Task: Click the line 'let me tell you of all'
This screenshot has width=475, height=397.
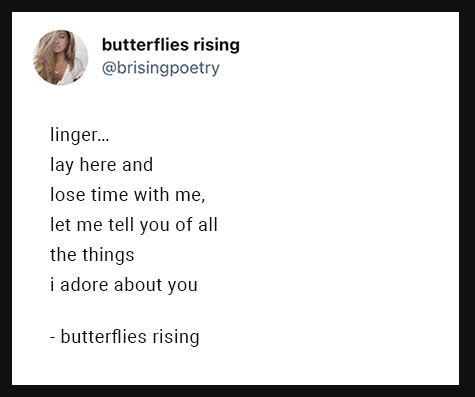Action: [x=134, y=225]
